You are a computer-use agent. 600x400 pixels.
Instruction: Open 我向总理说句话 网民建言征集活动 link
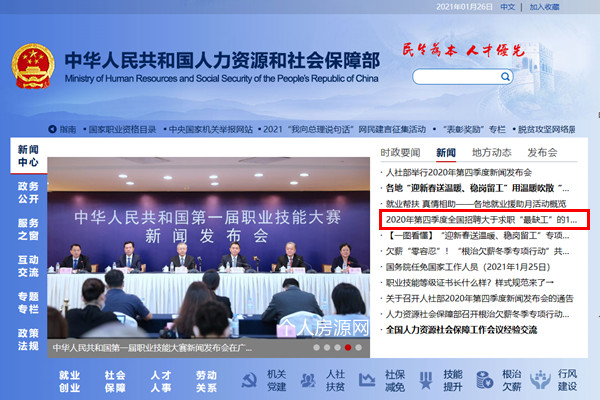pos(344,129)
